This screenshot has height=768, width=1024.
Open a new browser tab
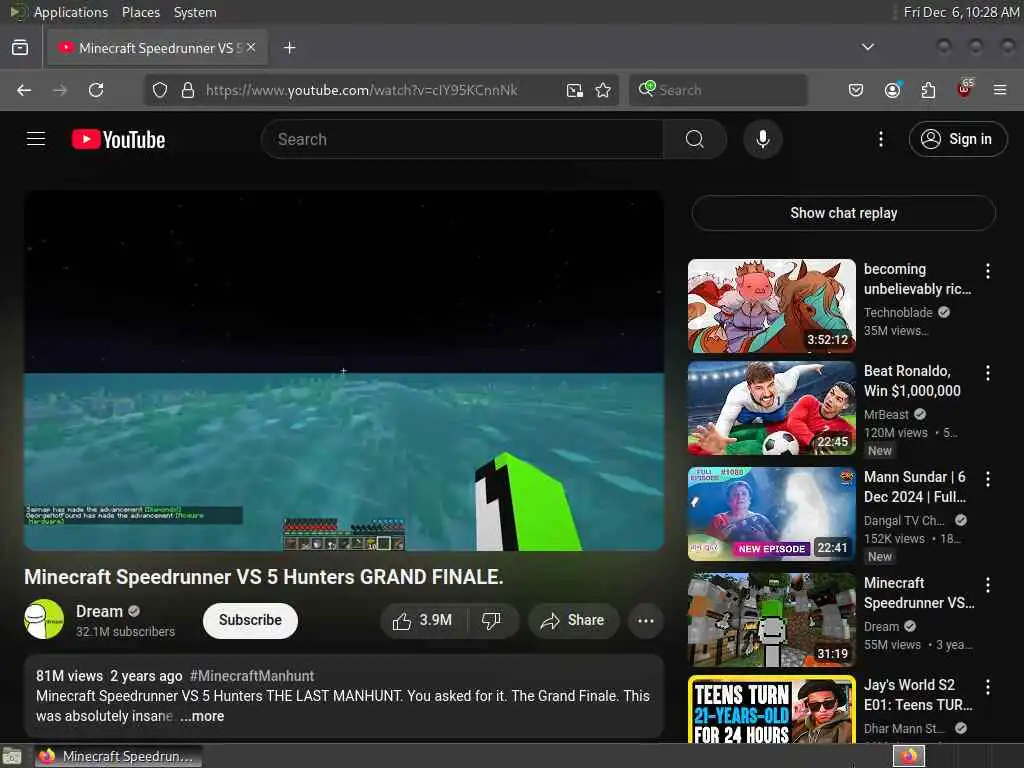coord(290,48)
